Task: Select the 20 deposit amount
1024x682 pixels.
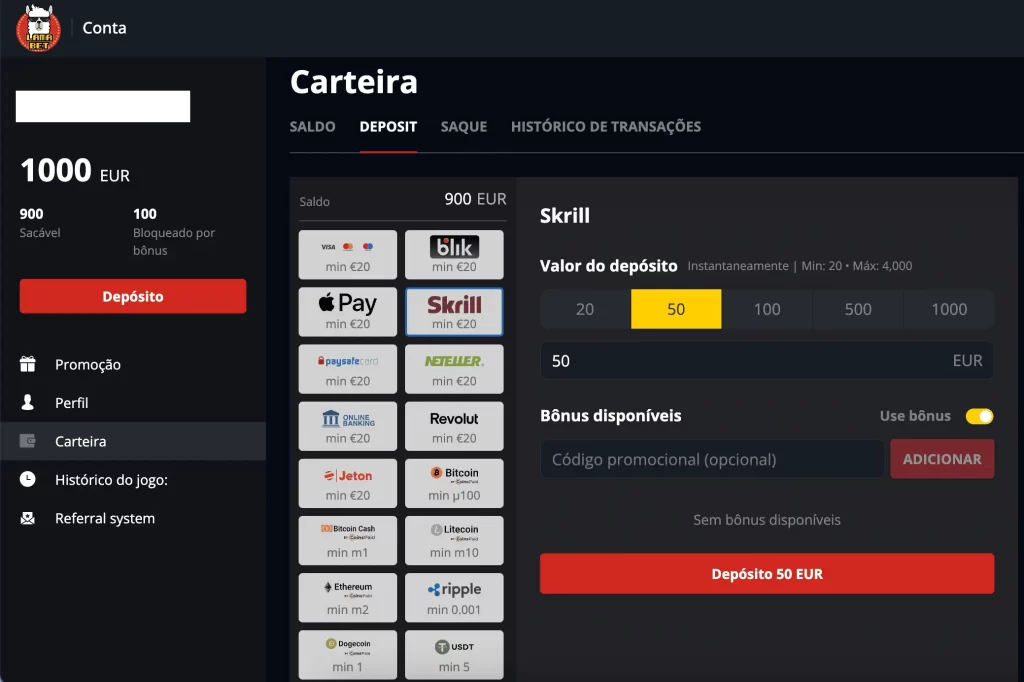Action: pyautogui.click(x=584, y=309)
